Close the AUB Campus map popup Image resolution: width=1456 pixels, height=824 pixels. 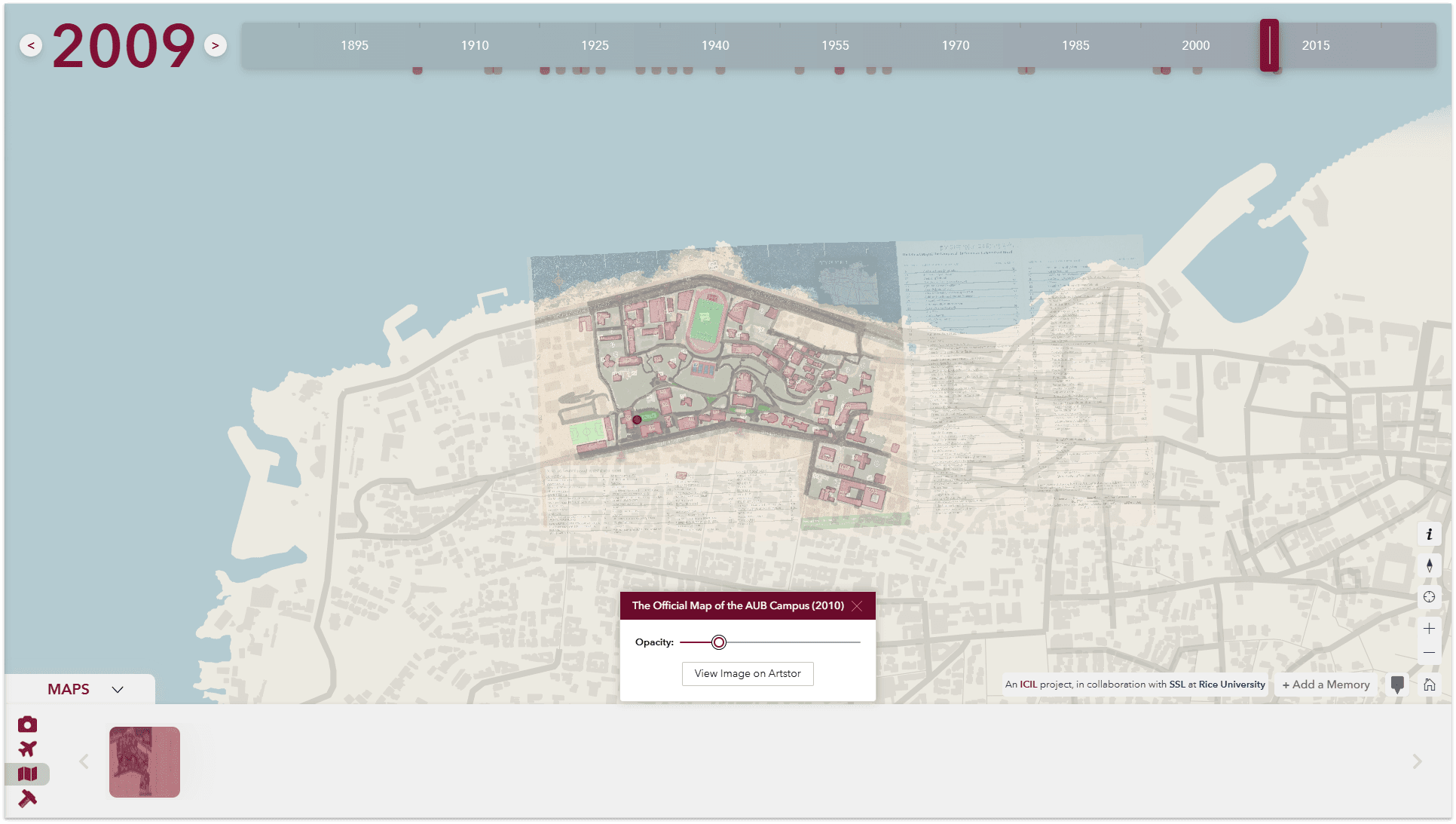(x=857, y=606)
